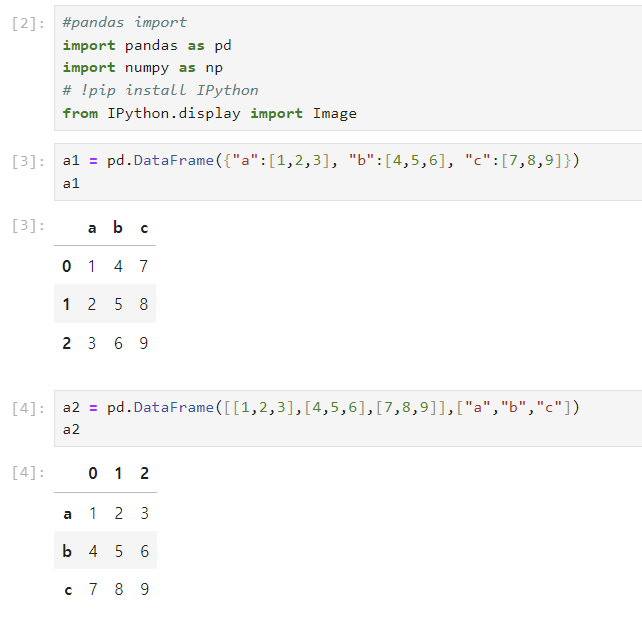Image resolution: width=642 pixels, height=617 pixels.
Task: Click the [4]: input prompt label
Action: tap(28, 408)
